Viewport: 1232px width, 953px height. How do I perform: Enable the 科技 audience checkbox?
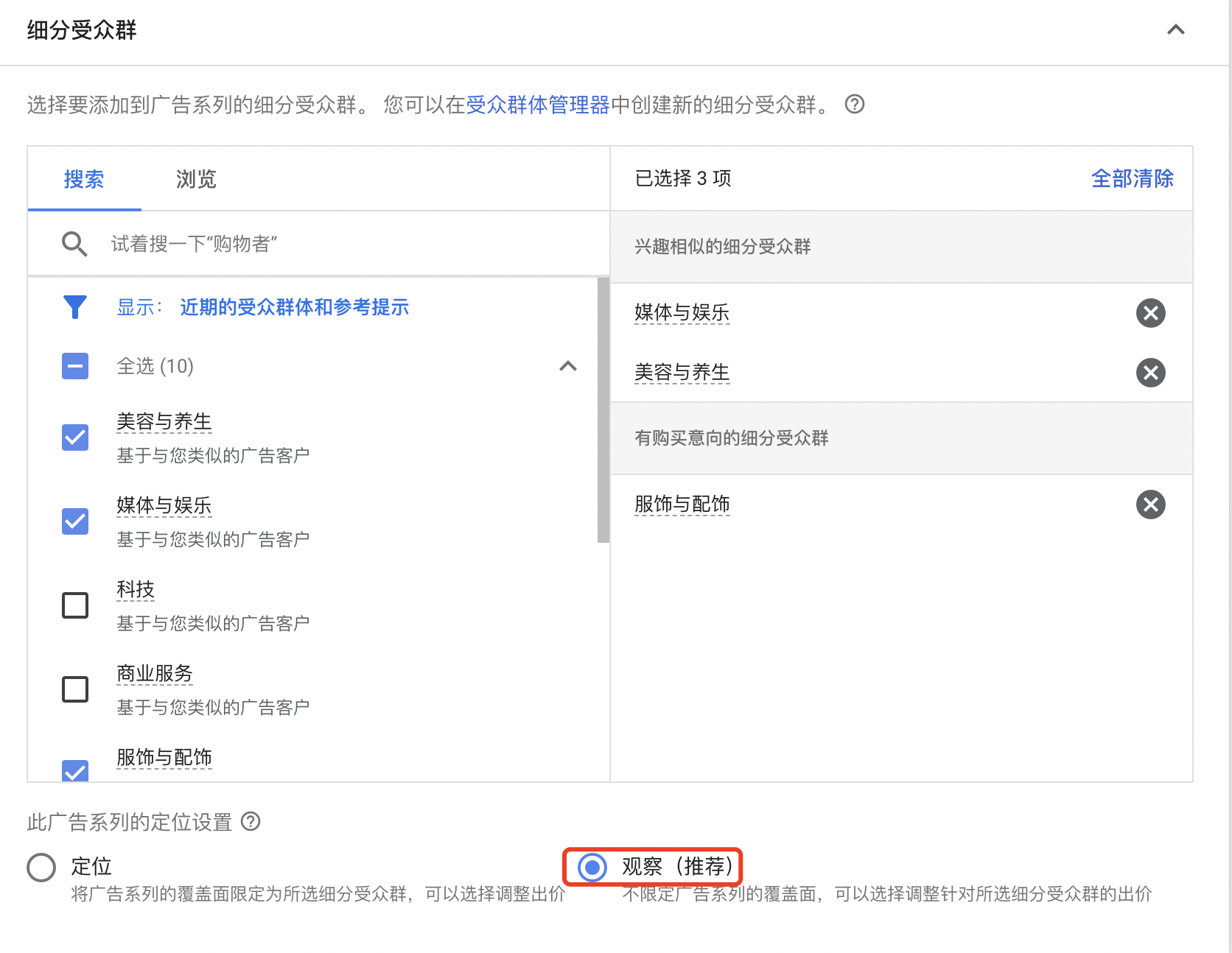click(74, 605)
